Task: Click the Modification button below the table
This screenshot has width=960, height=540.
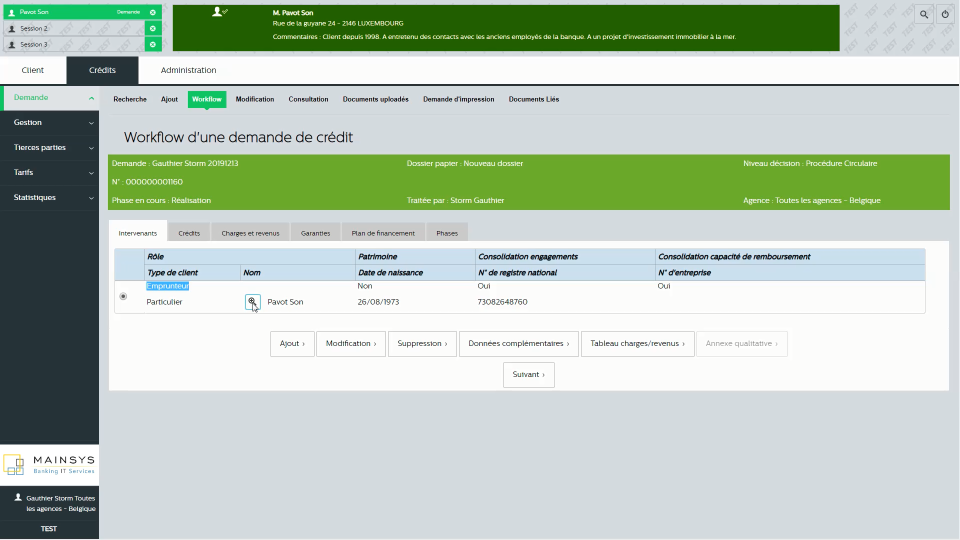Action: (351, 343)
